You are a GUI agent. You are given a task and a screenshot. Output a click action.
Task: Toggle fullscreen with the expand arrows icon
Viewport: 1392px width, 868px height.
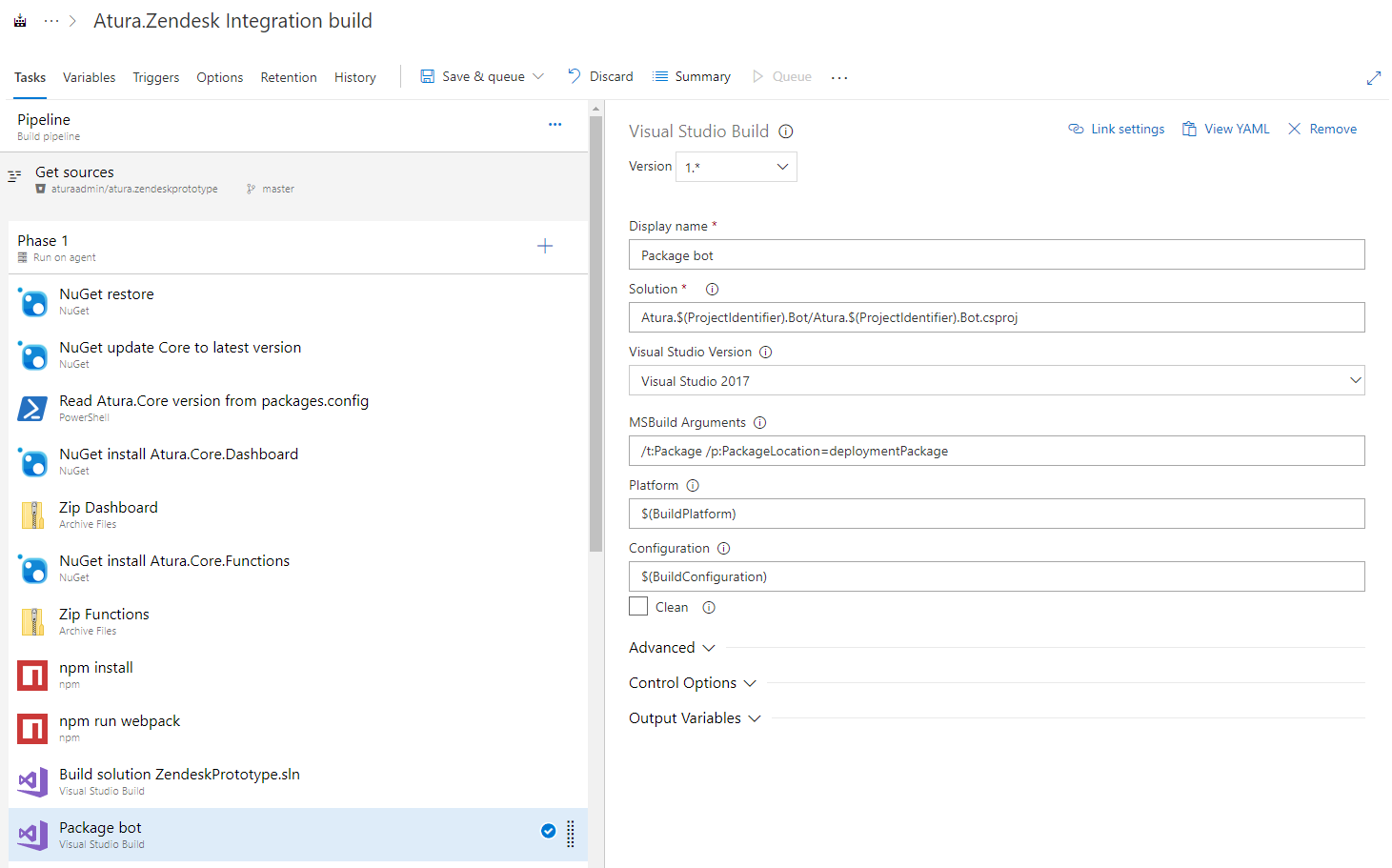click(x=1374, y=78)
